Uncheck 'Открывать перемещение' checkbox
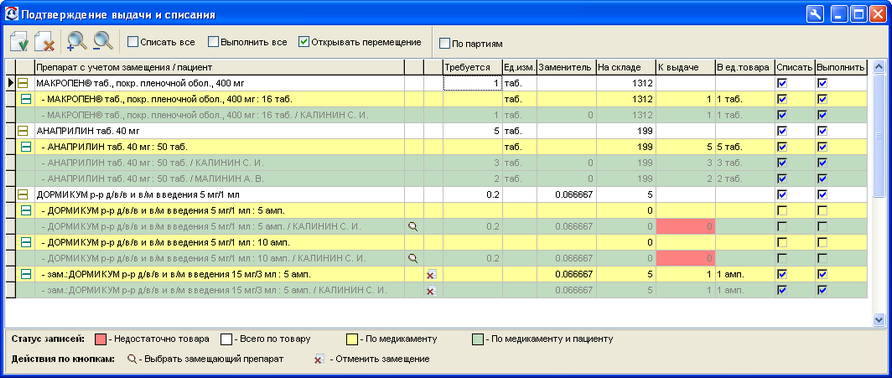The image size is (892, 378). [304, 42]
